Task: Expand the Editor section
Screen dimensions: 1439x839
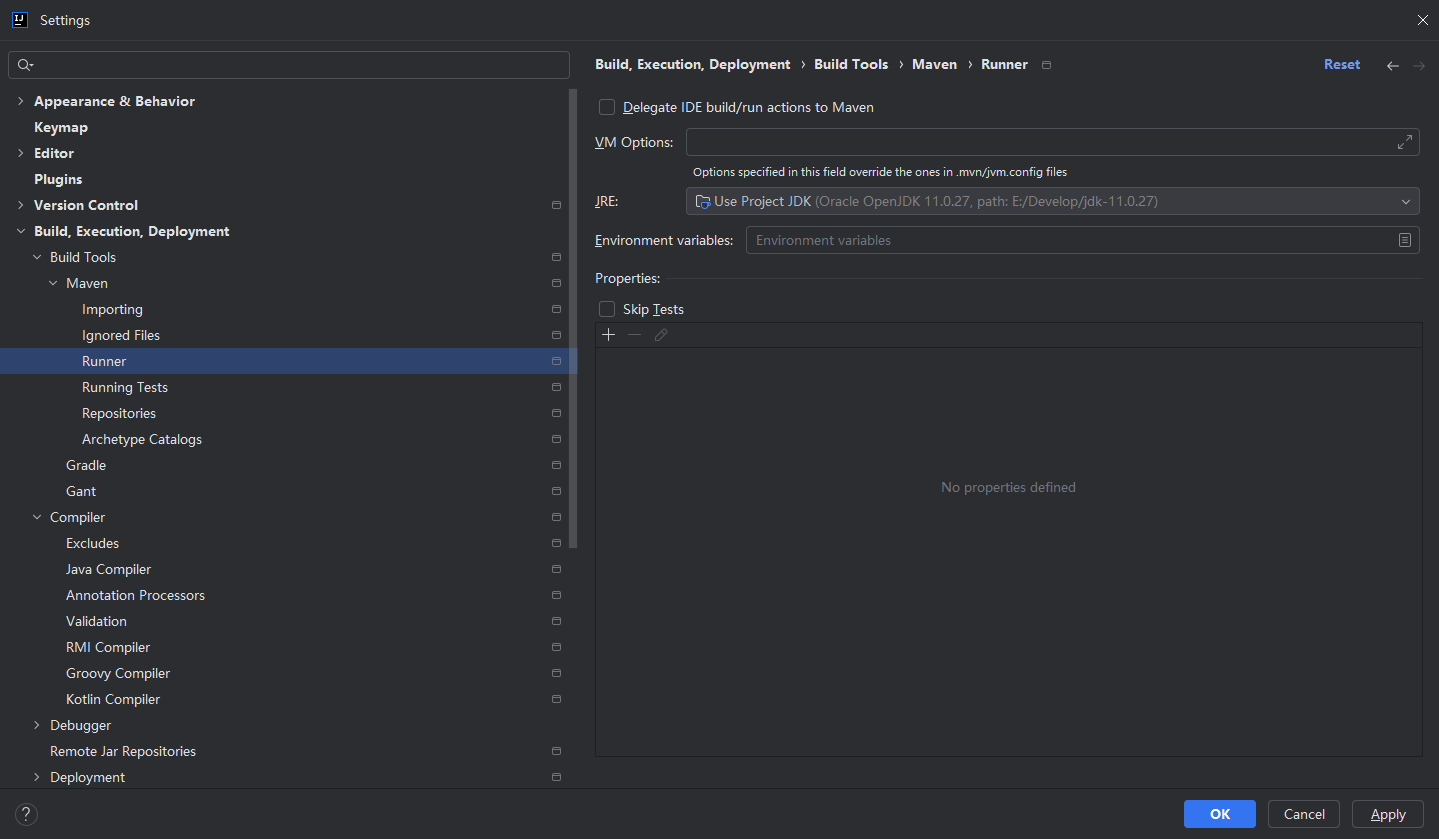Action: 21,153
